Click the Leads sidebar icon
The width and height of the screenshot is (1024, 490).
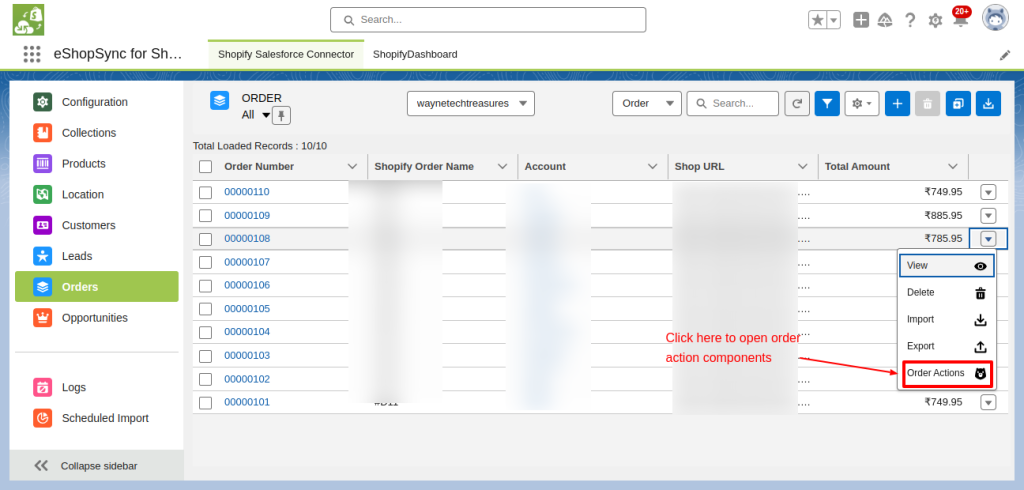coord(42,256)
